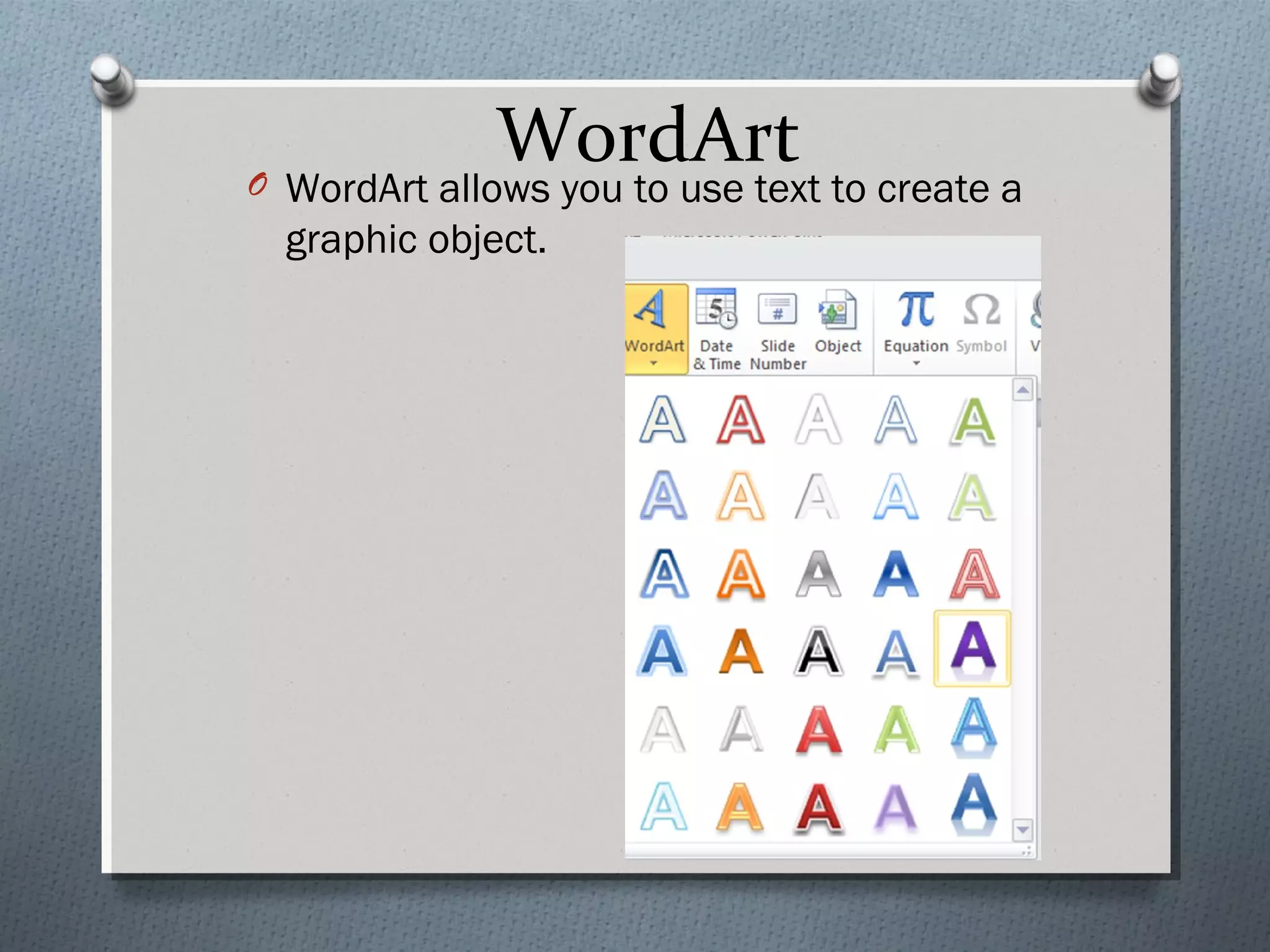Choose the solid orange A in the fourth row
Image resolution: width=1270 pixels, height=952 pixels.
click(x=740, y=651)
